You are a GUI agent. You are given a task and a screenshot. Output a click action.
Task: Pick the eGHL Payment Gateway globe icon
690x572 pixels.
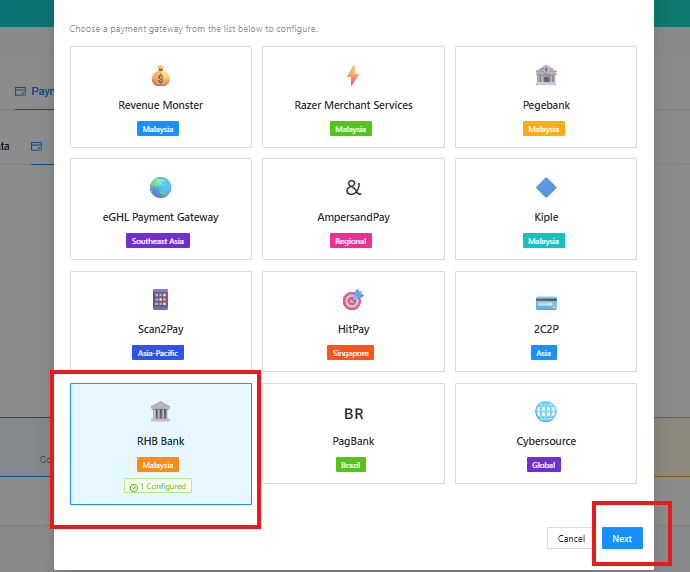(x=161, y=187)
